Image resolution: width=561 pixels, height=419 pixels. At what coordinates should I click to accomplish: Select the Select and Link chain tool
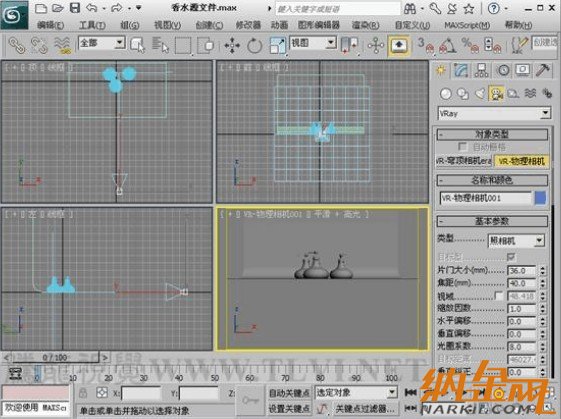[x=16, y=45]
